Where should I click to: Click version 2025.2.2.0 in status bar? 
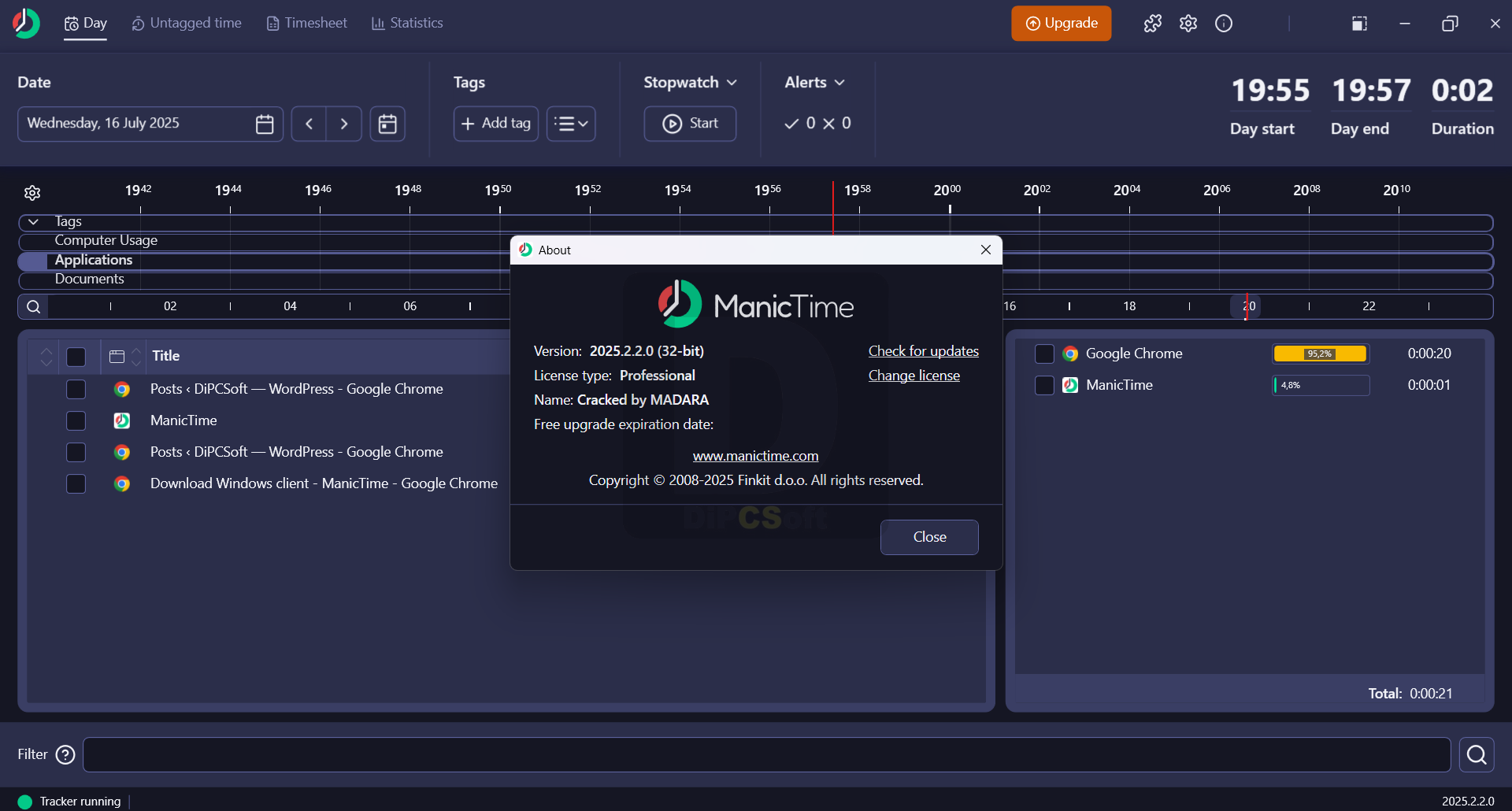[1467, 802]
